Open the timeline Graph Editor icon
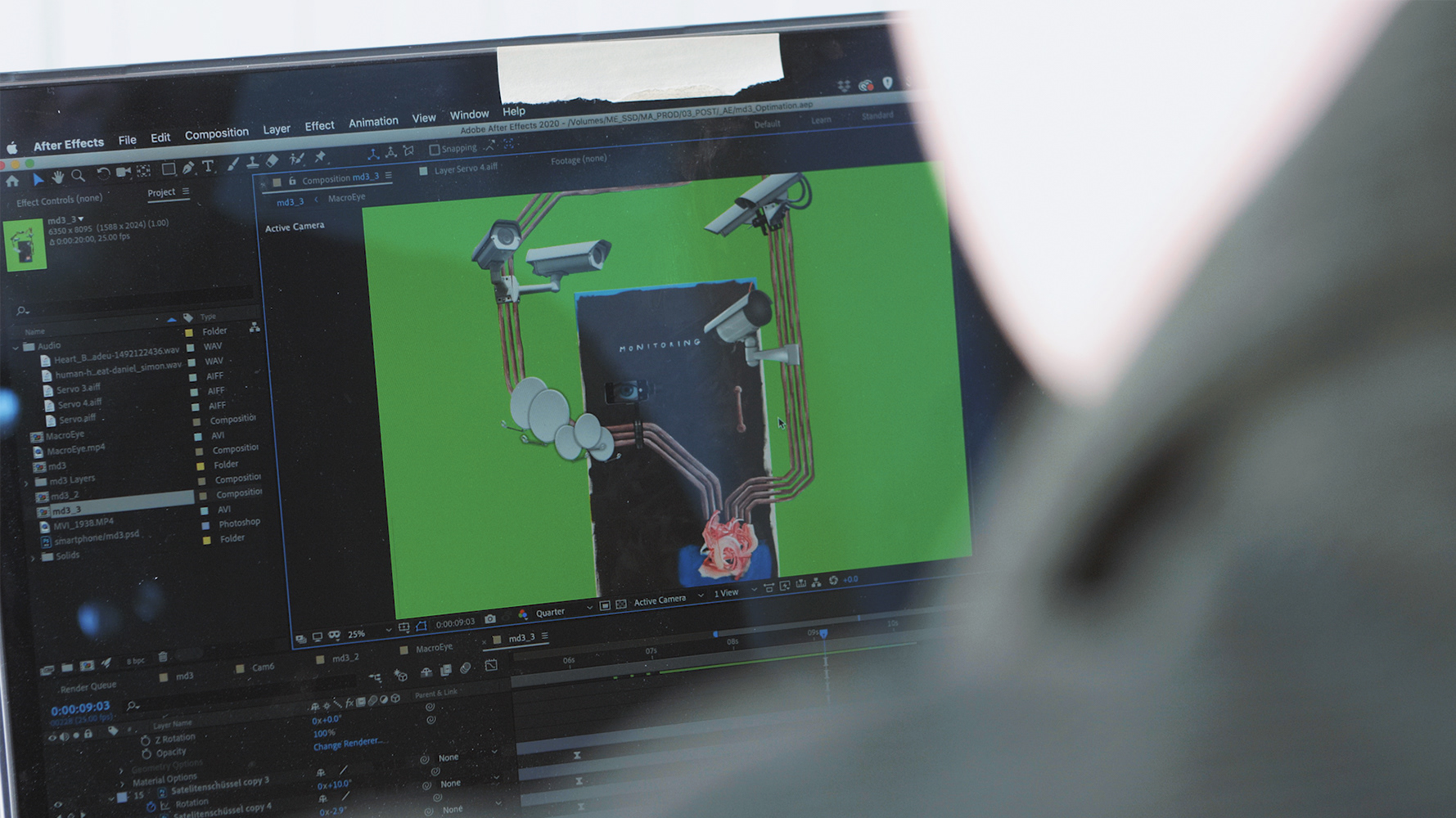1456x818 pixels. (x=491, y=665)
